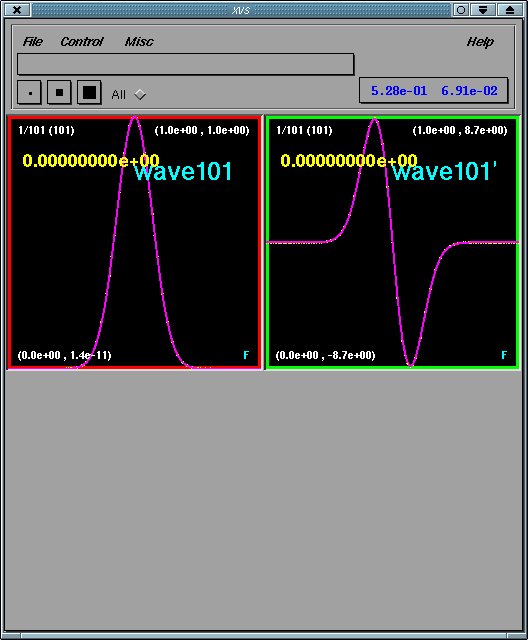Click the 1/101 (101) frame counter in wave101

click(46, 130)
